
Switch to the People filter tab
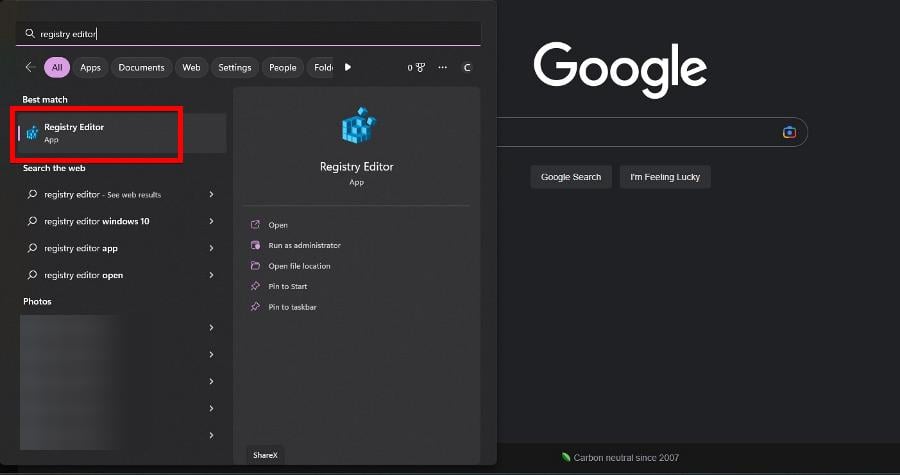tap(282, 67)
